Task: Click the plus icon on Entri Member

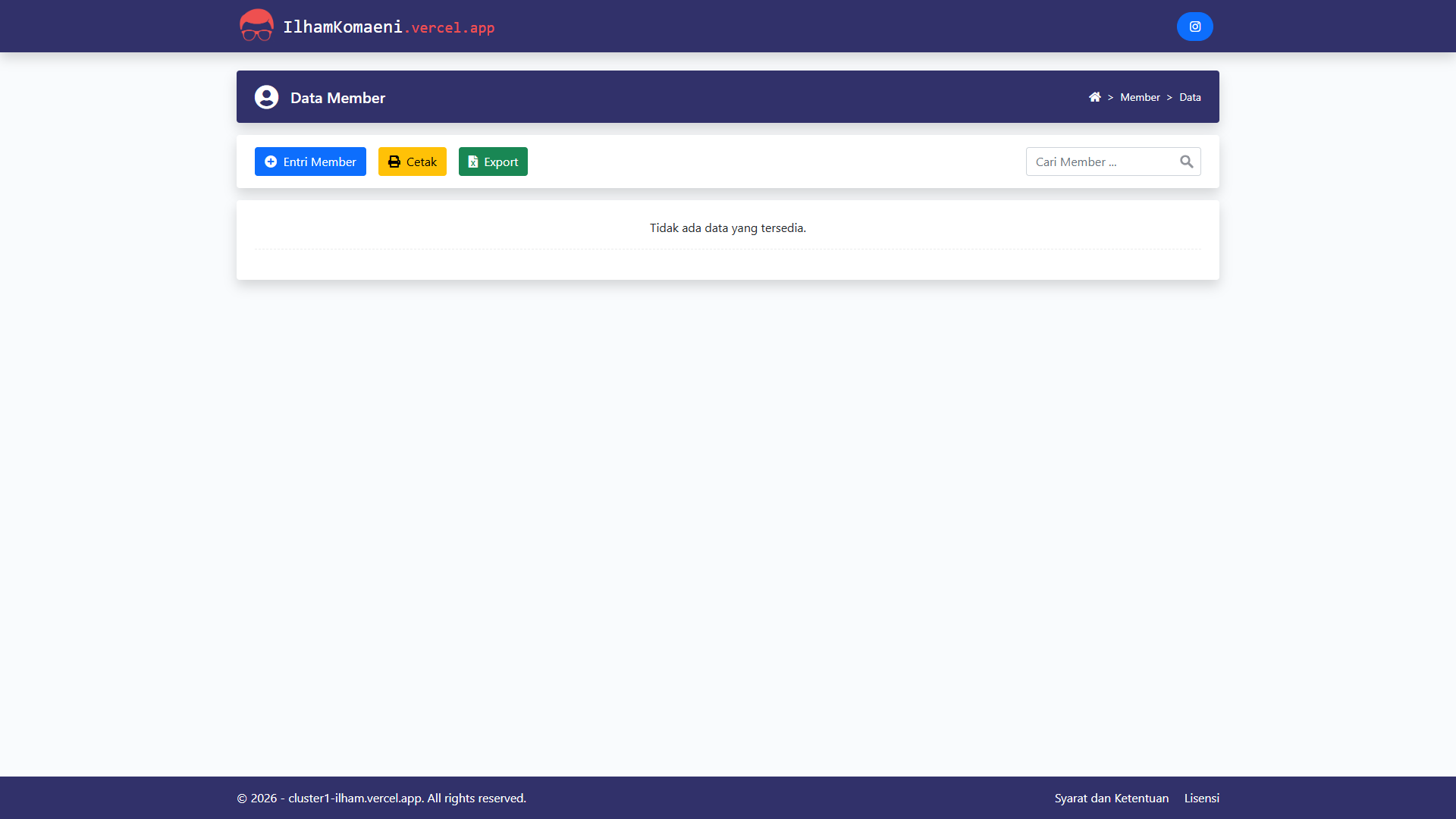Action: (x=271, y=162)
